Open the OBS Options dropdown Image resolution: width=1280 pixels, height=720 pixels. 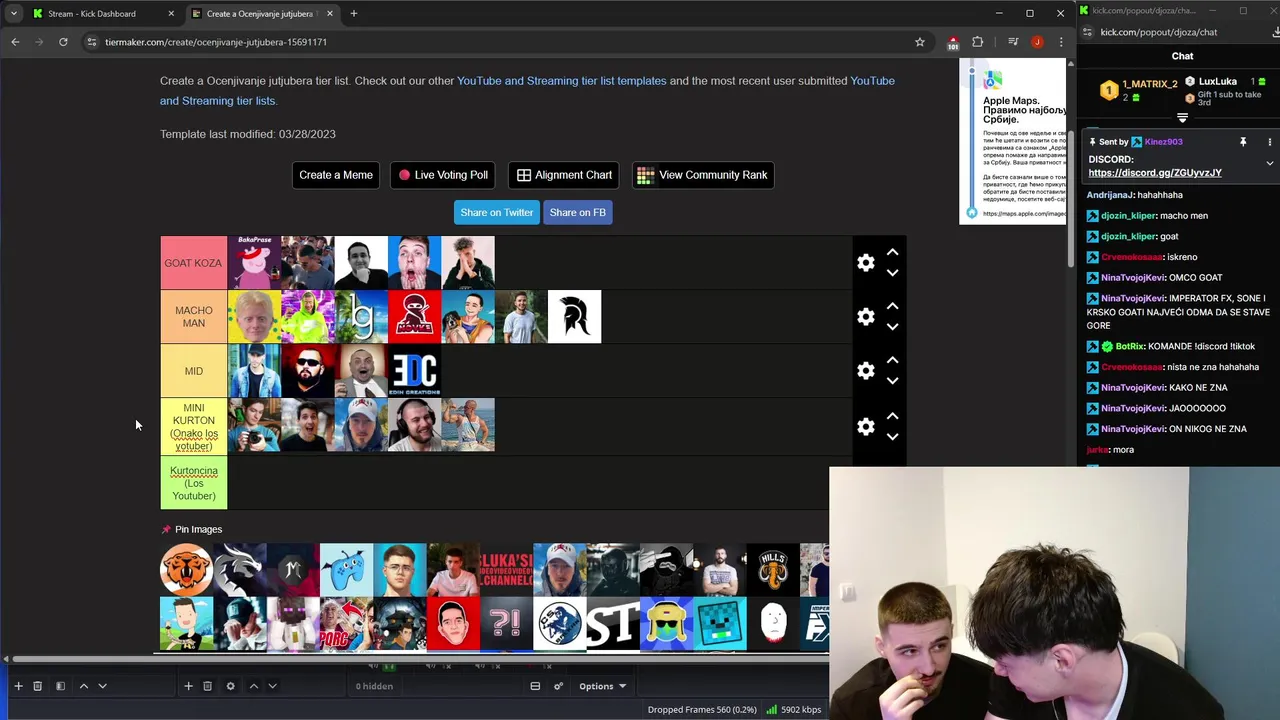pyautogui.click(x=602, y=686)
